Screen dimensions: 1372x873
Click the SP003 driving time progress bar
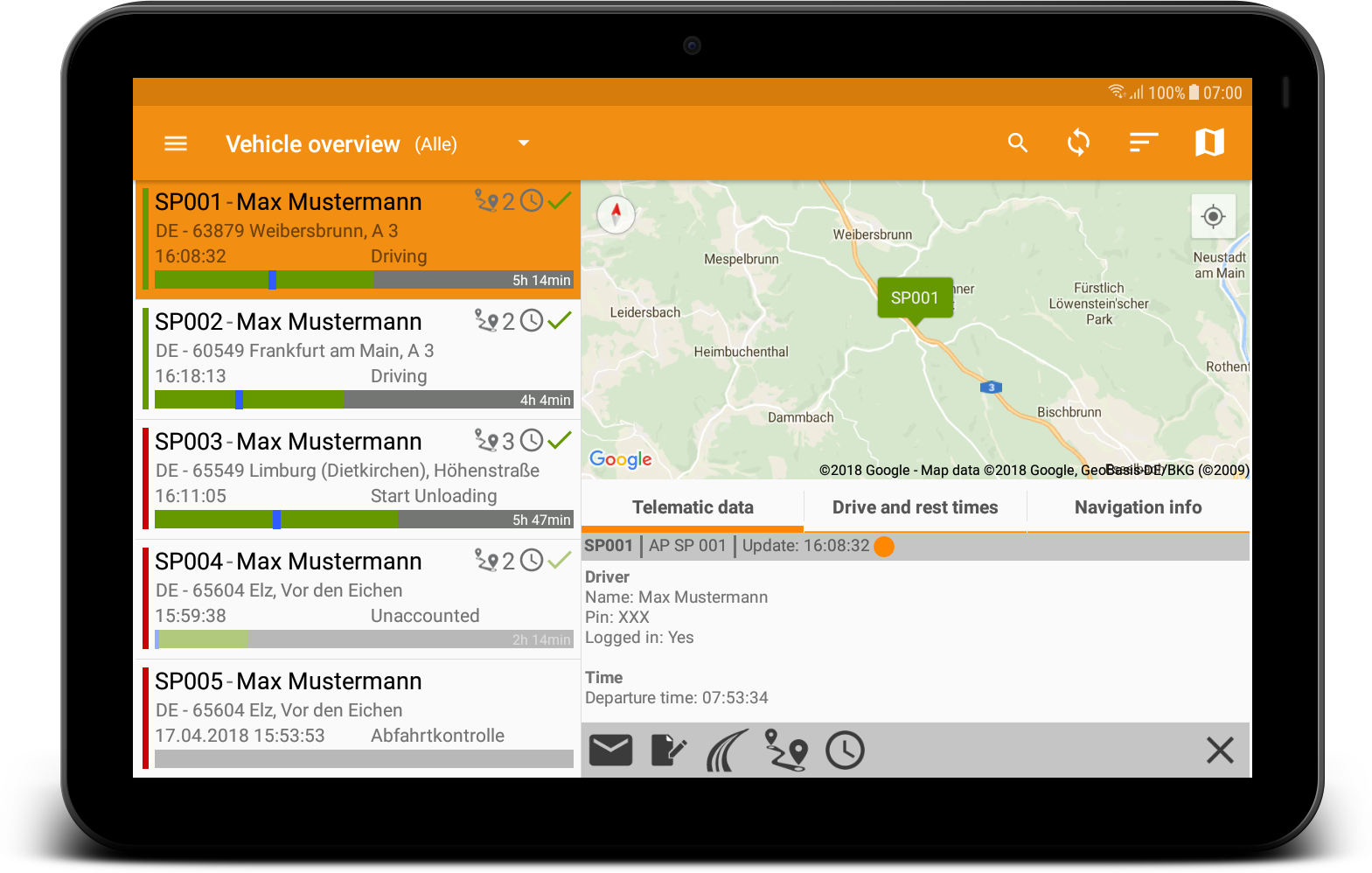pos(364,520)
